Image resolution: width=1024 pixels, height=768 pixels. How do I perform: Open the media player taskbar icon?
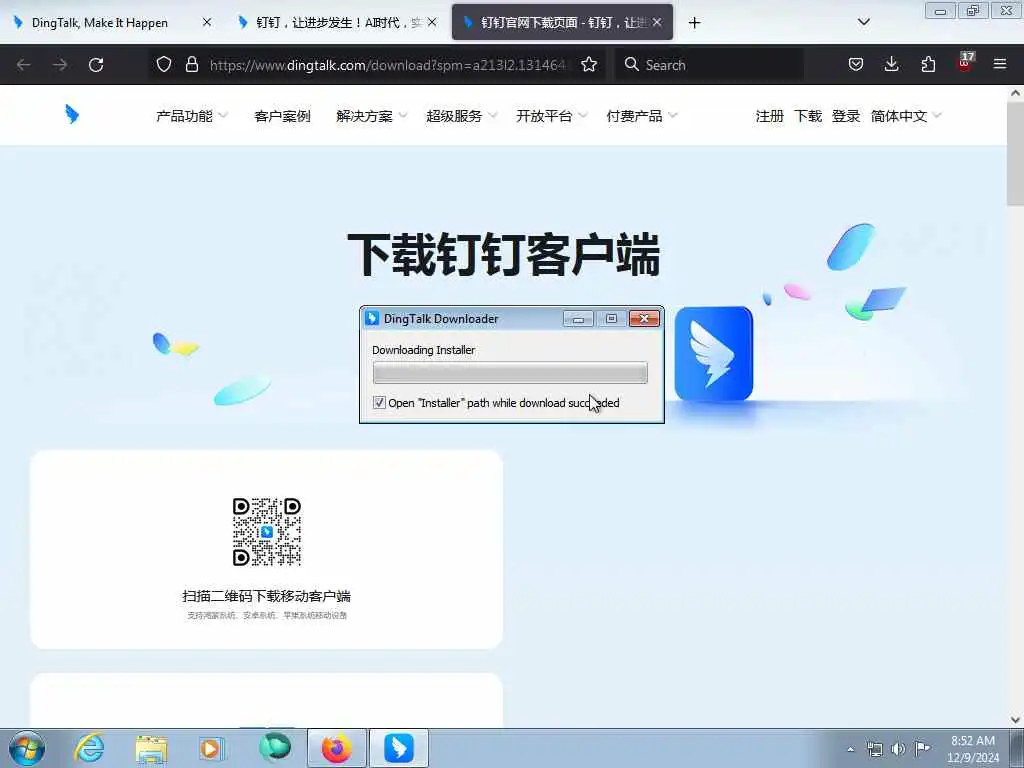point(211,748)
